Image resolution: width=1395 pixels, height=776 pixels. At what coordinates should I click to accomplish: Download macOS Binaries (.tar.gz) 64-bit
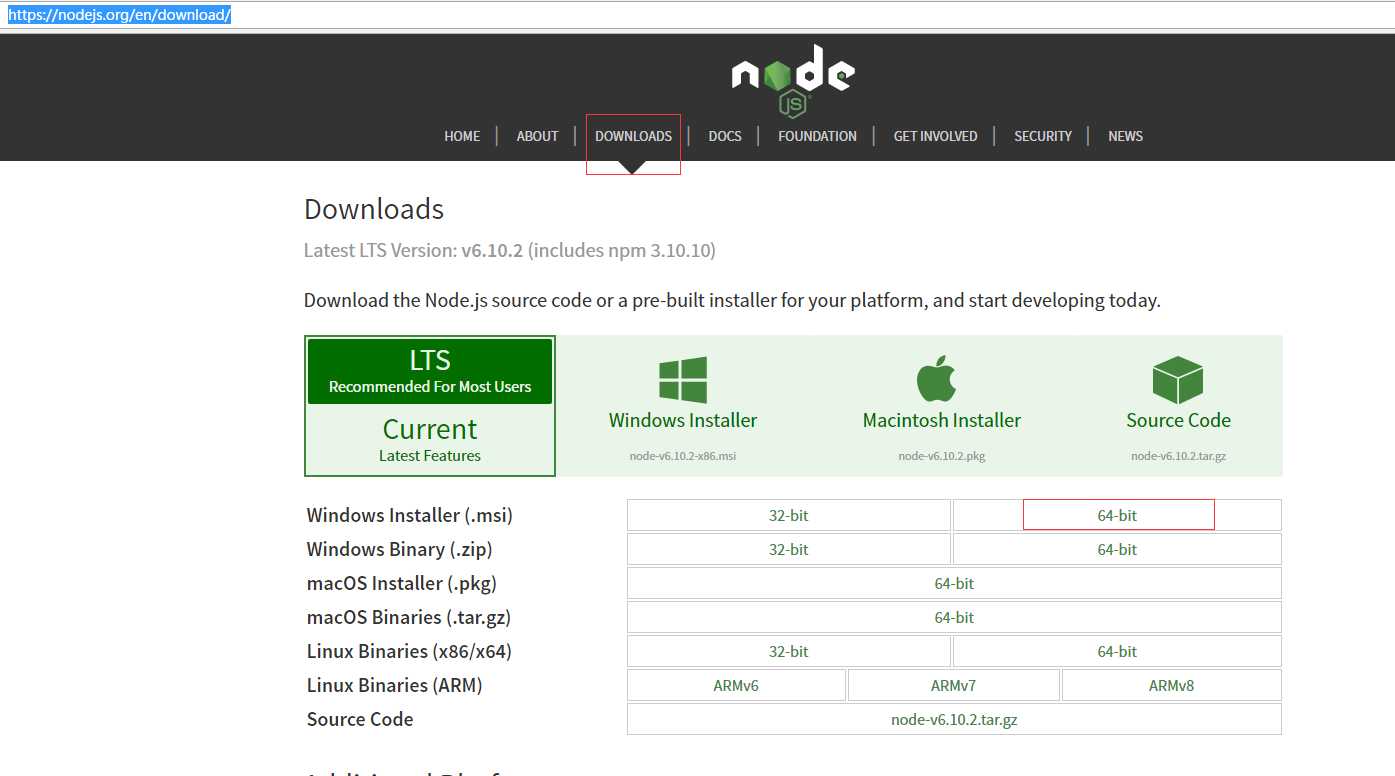click(x=954, y=617)
